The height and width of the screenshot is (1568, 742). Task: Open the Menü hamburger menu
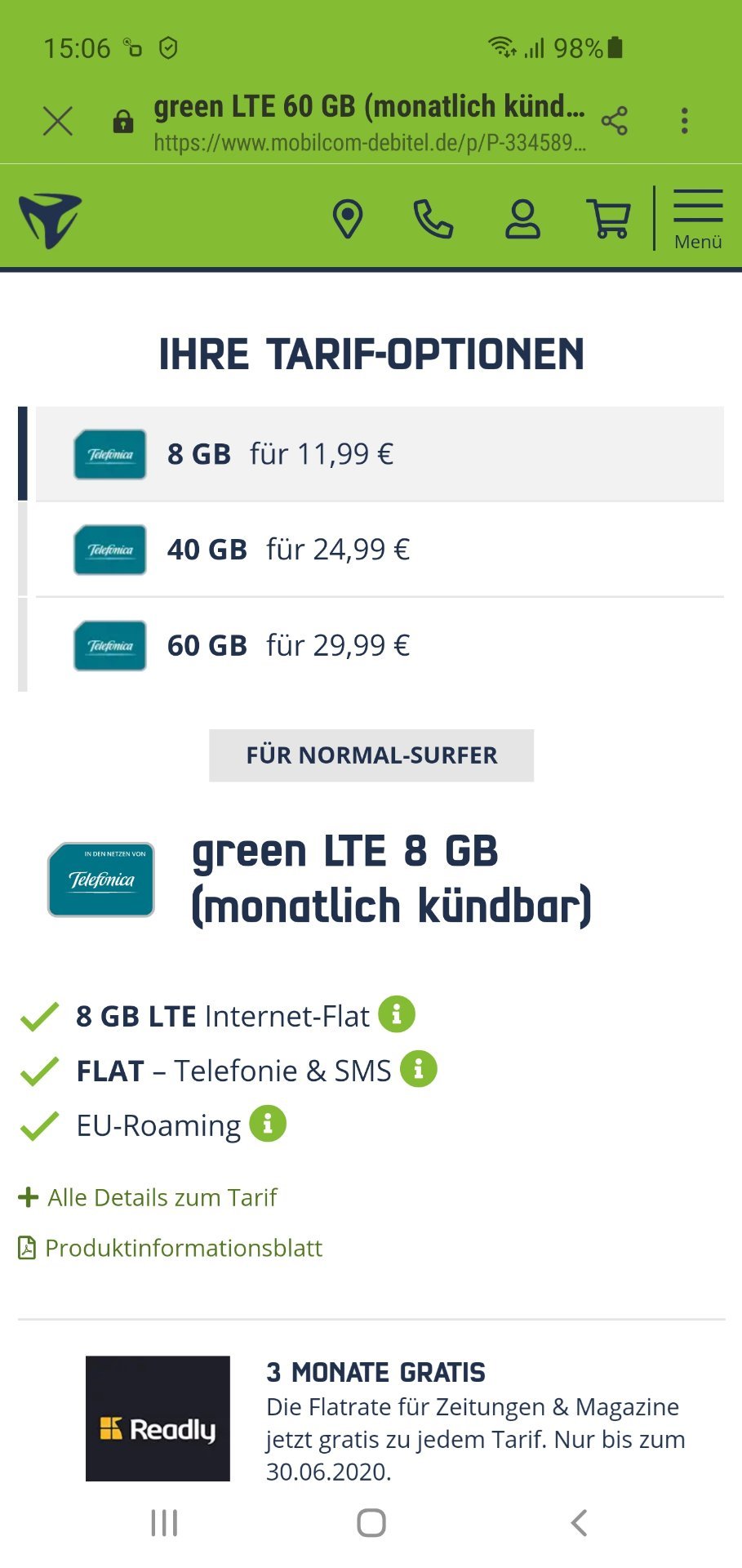pyautogui.click(x=698, y=219)
